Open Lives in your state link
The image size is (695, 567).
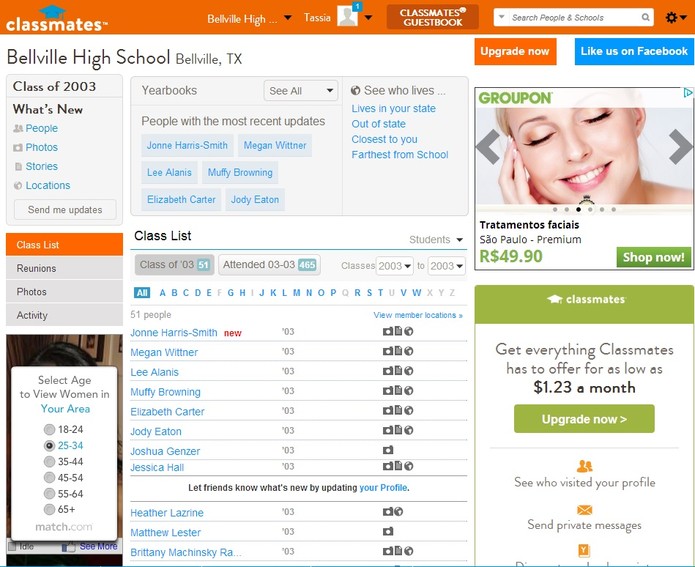tap(394, 109)
